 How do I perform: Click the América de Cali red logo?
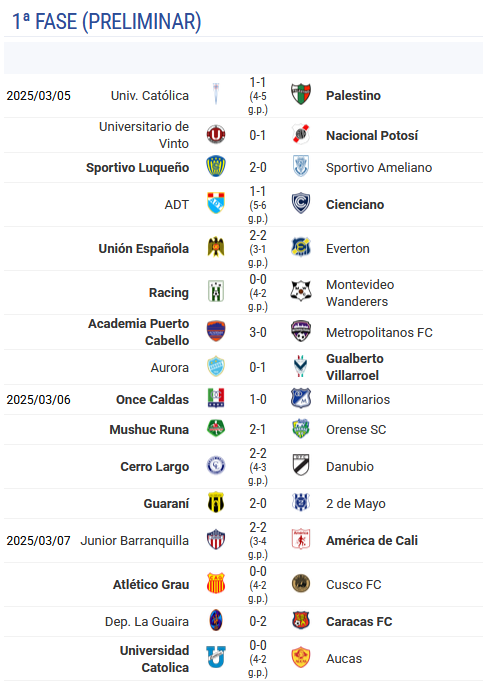point(301,539)
